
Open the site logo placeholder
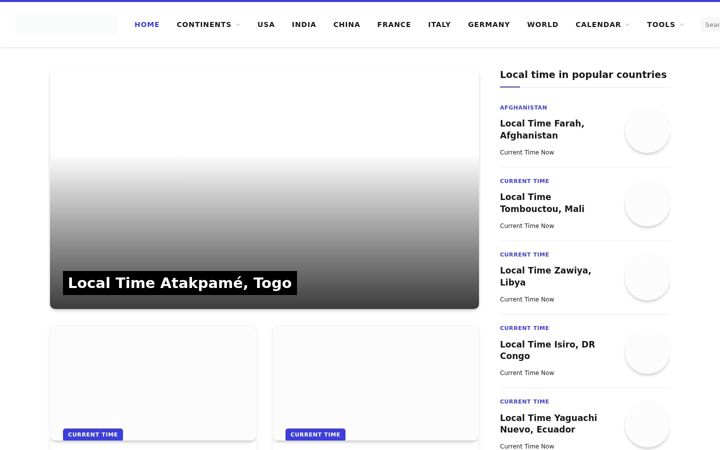(67, 24)
